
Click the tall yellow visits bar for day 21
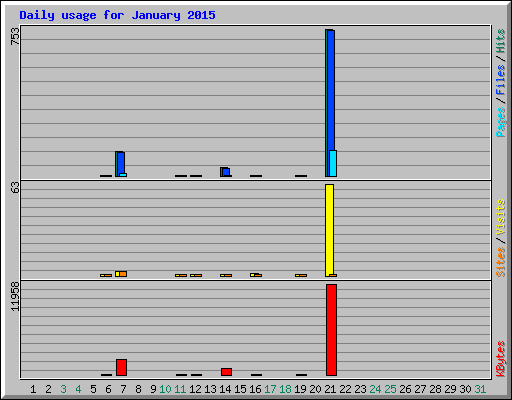[329, 230]
